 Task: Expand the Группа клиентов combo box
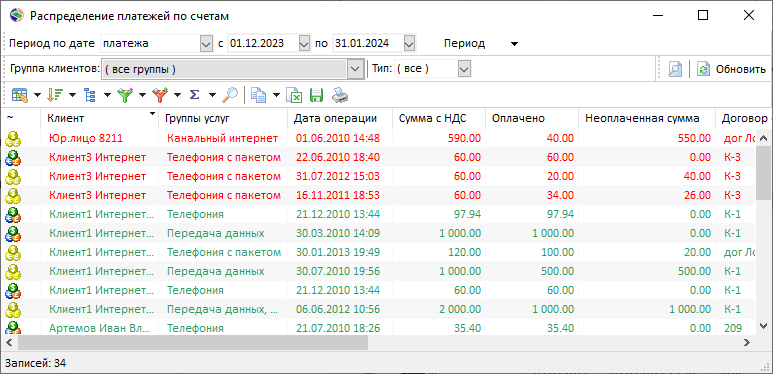(x=355, y=69)
